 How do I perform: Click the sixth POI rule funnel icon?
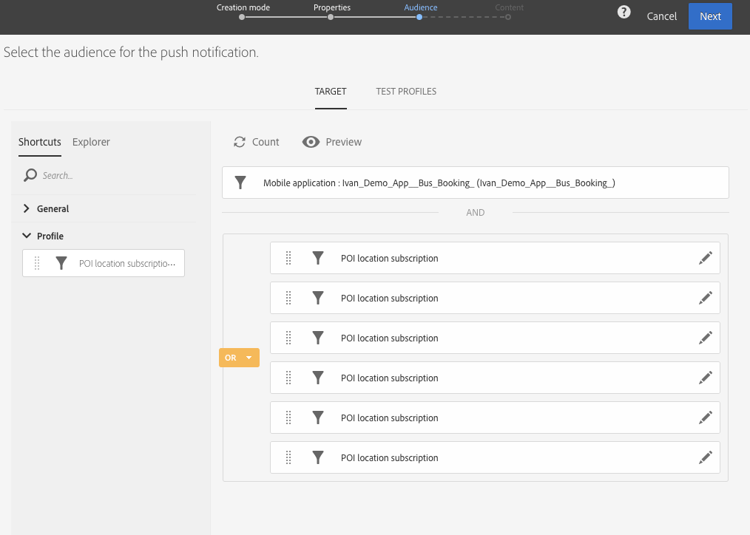318,458
